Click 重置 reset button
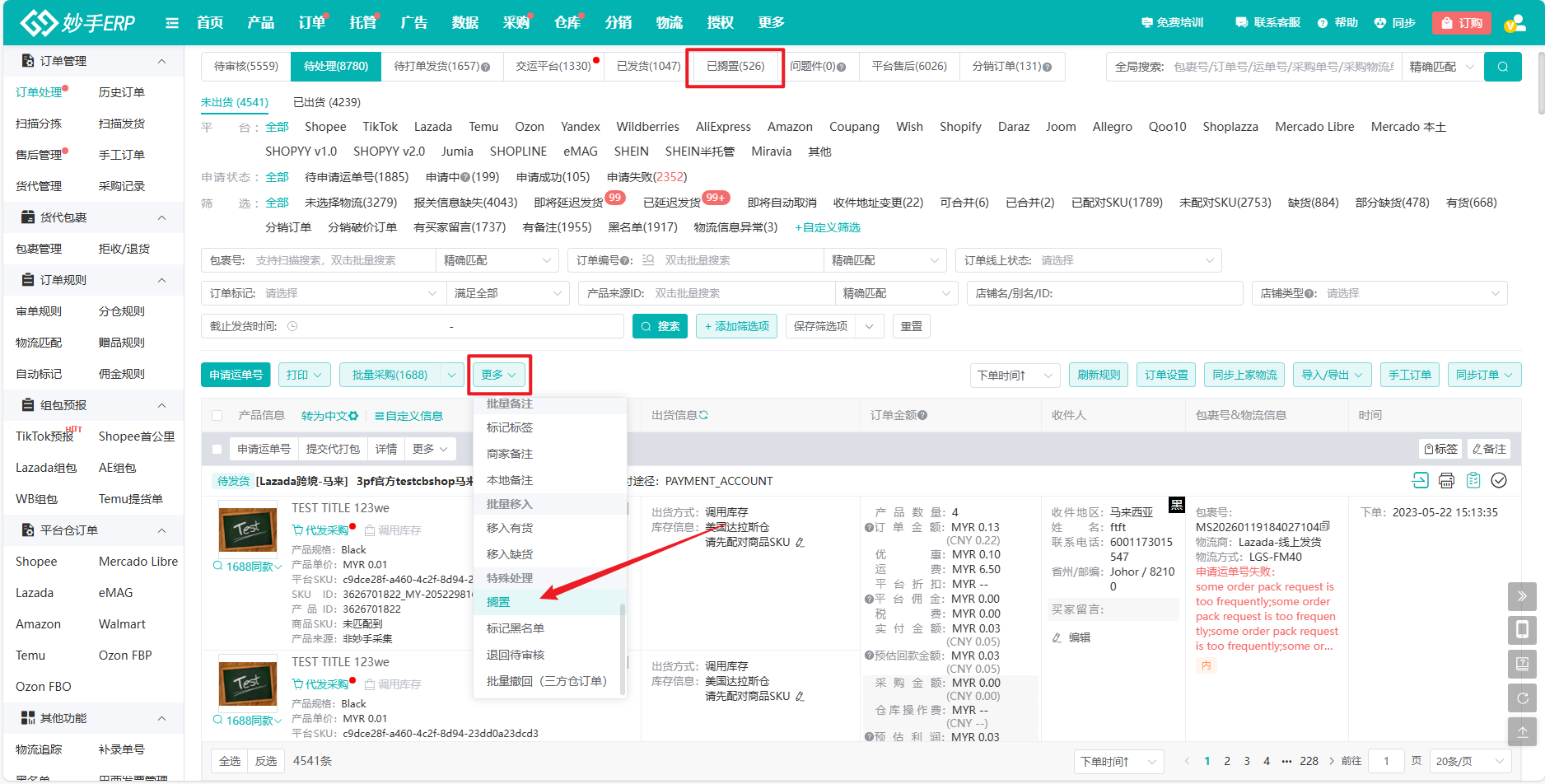1545x784 pixels. coord(912,326)
